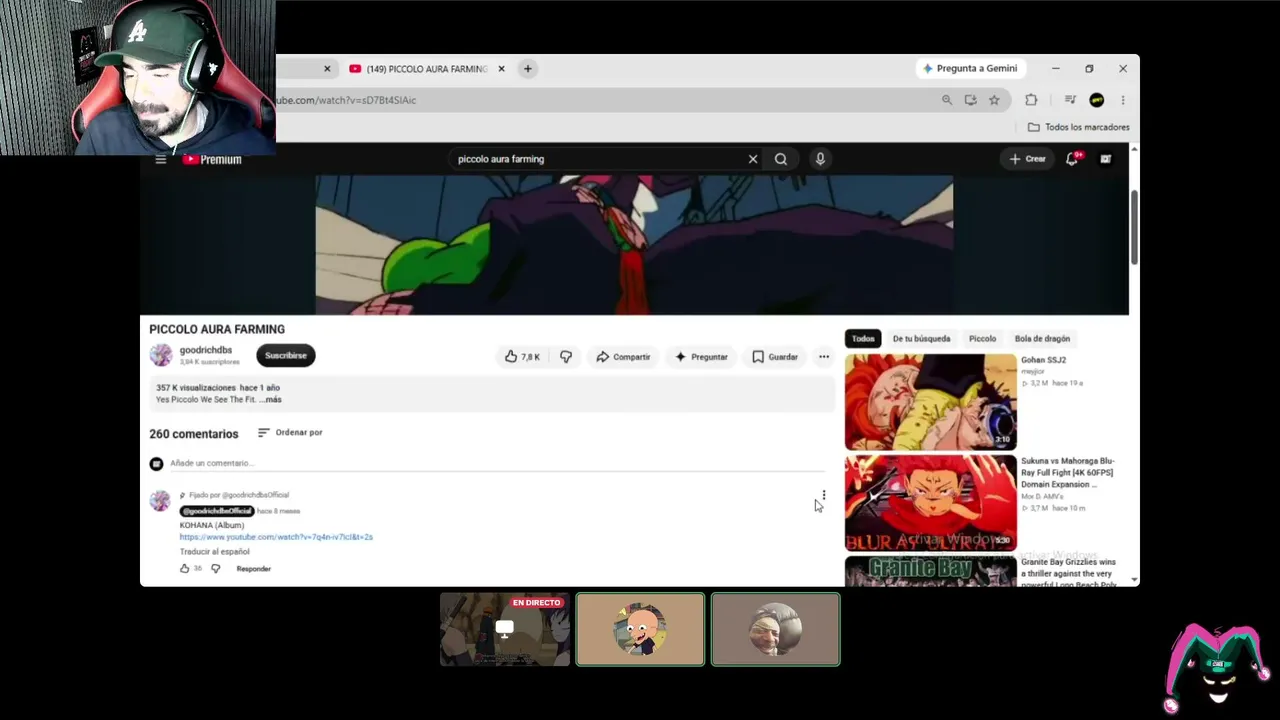Translate comment with Traducir al español
The height and width of the screenshot is (720, 1280).
pyautogui.click(x=215, y=552)
